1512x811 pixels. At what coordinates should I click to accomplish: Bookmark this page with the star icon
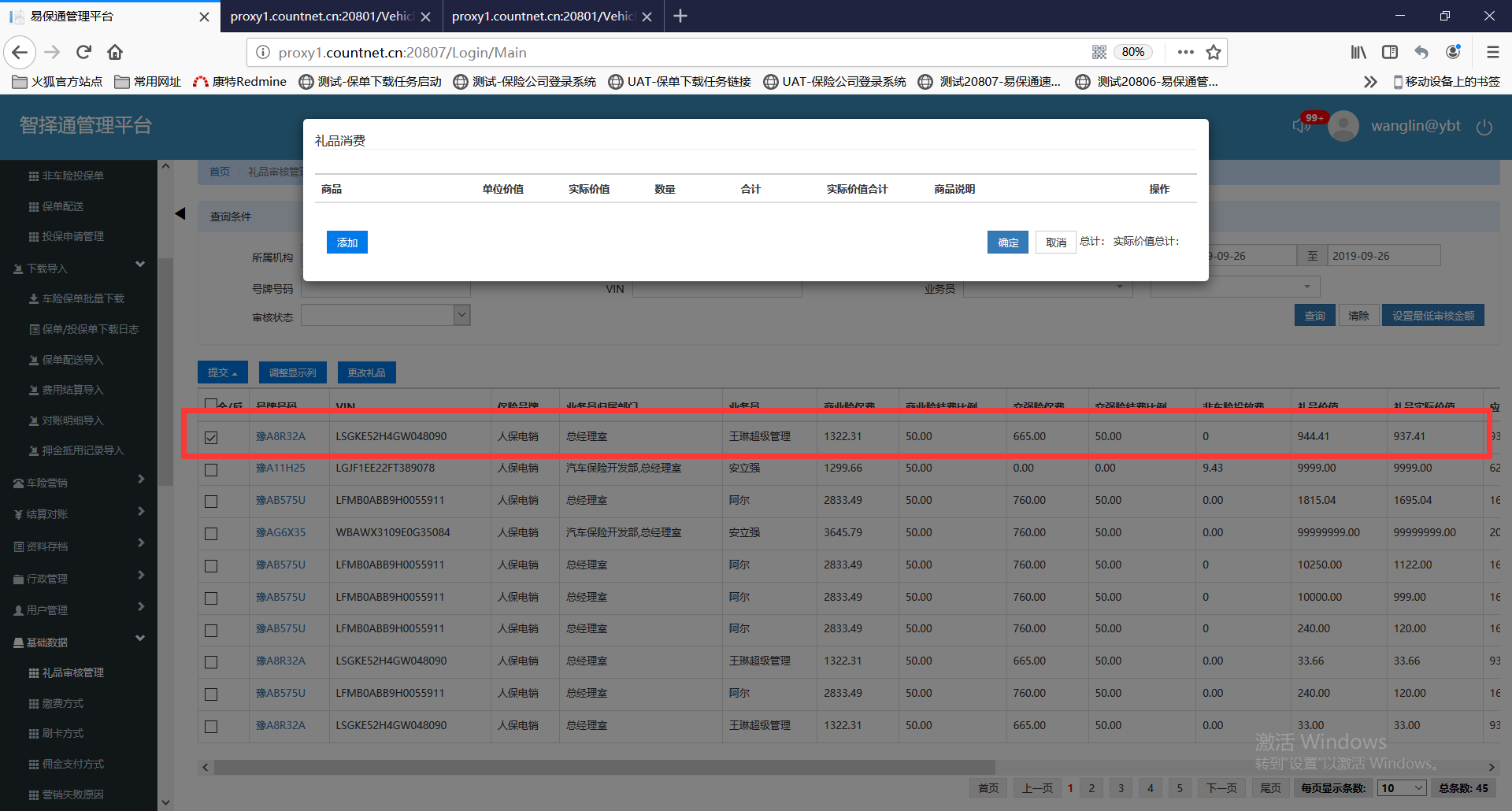click(x=1214, y=52)
